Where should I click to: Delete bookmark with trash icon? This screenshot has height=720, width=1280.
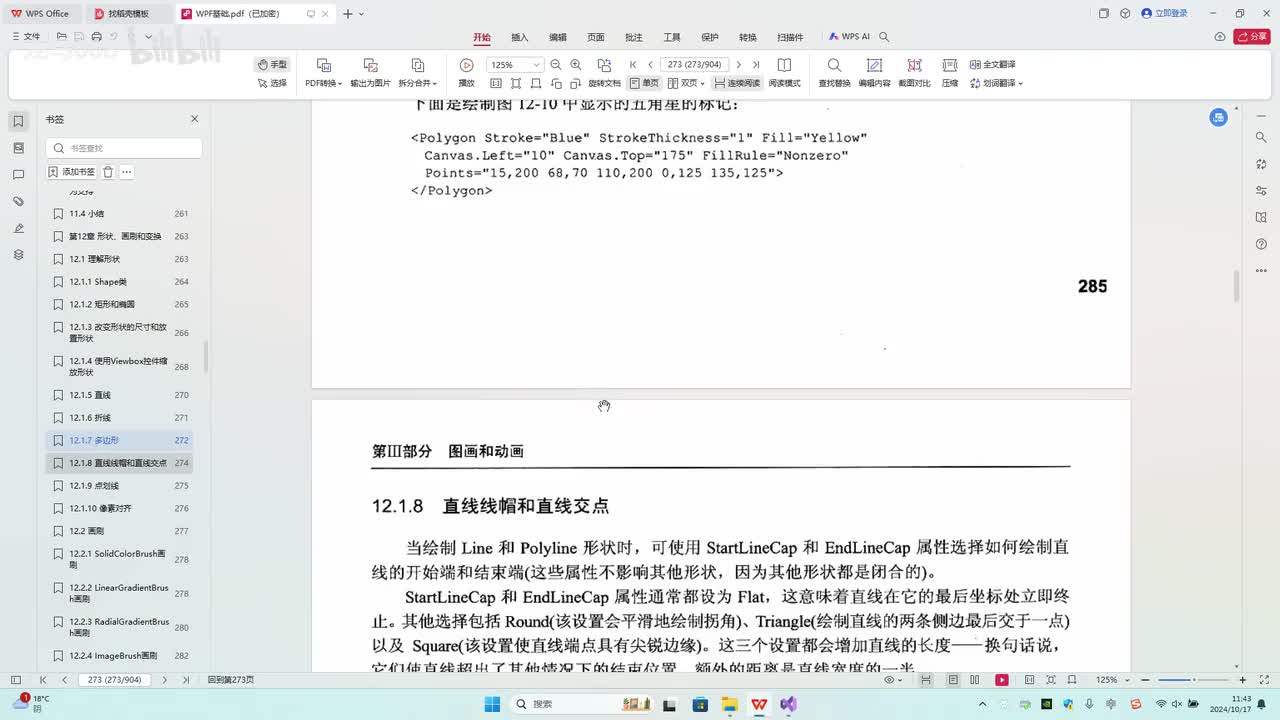click(x=108, y=172)
